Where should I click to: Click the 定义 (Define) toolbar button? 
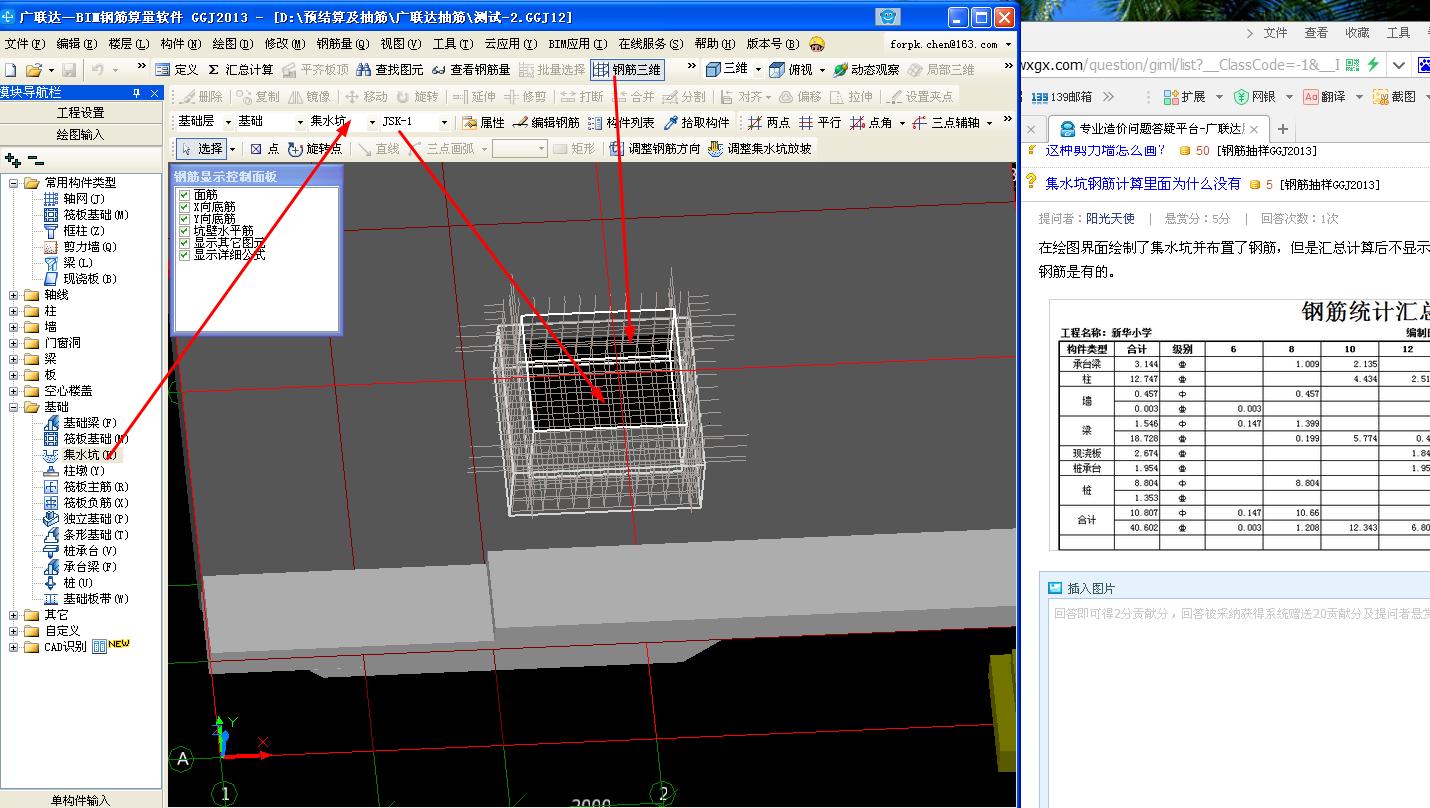coord(177,70)
